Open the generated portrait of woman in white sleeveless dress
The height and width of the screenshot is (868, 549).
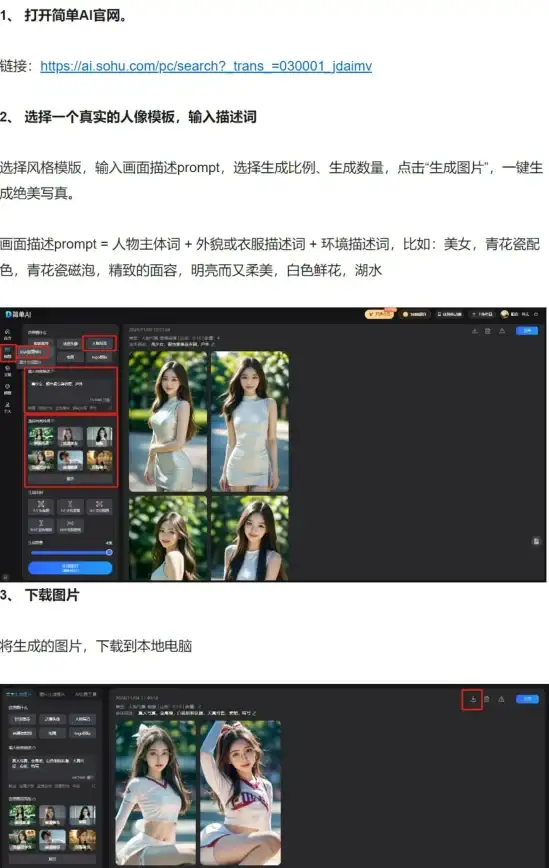click(250, 421)
